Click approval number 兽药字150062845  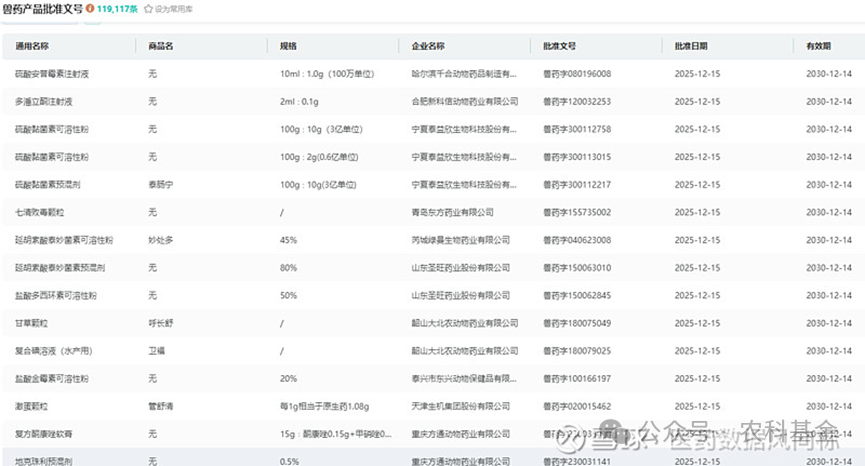tap(577, 296)
